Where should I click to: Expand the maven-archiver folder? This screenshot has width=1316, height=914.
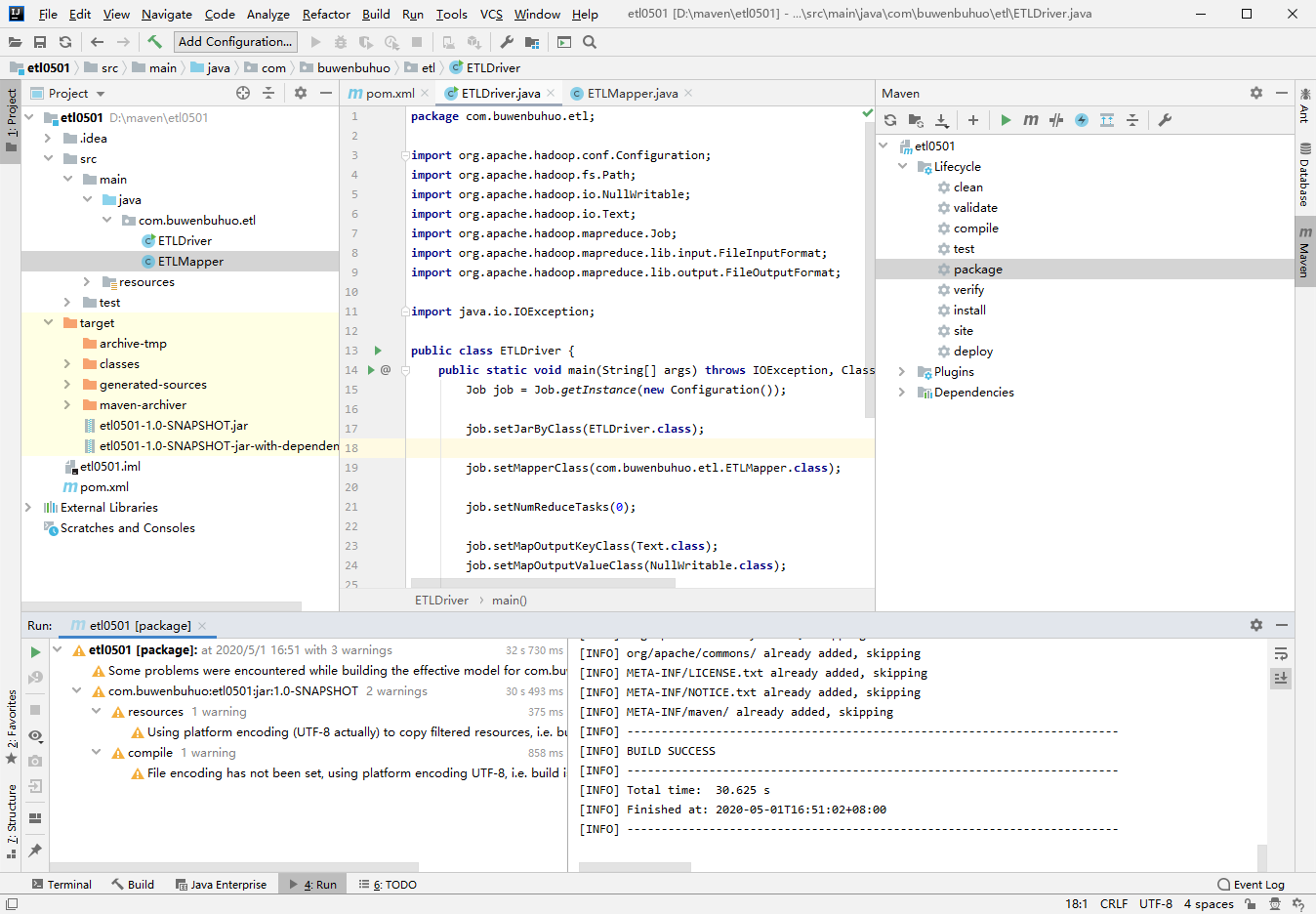[67, 404]
